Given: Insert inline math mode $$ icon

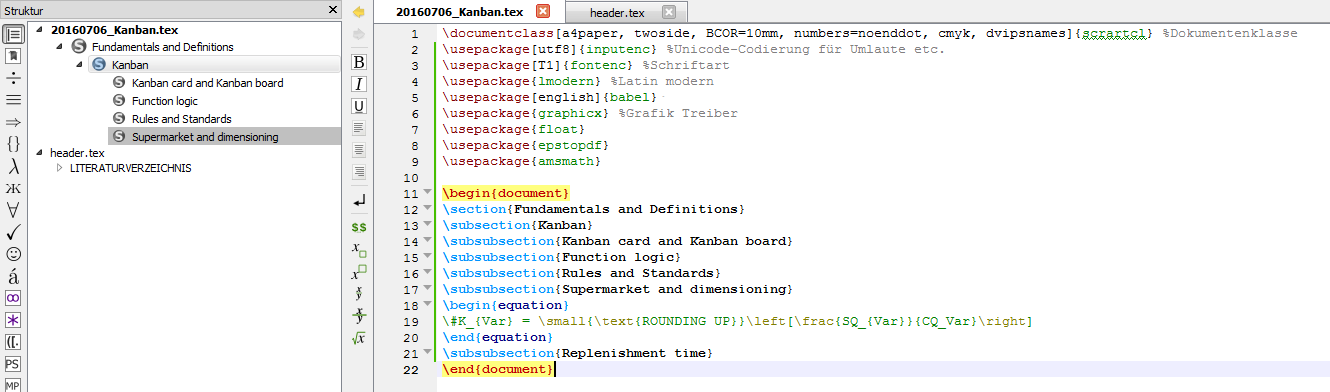Looking at the screenshot, I should (359, 228).
